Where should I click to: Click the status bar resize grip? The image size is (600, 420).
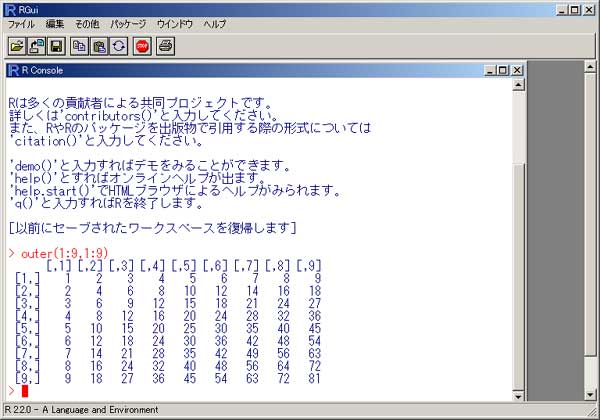pyautogui.click(x=592, y=412)
